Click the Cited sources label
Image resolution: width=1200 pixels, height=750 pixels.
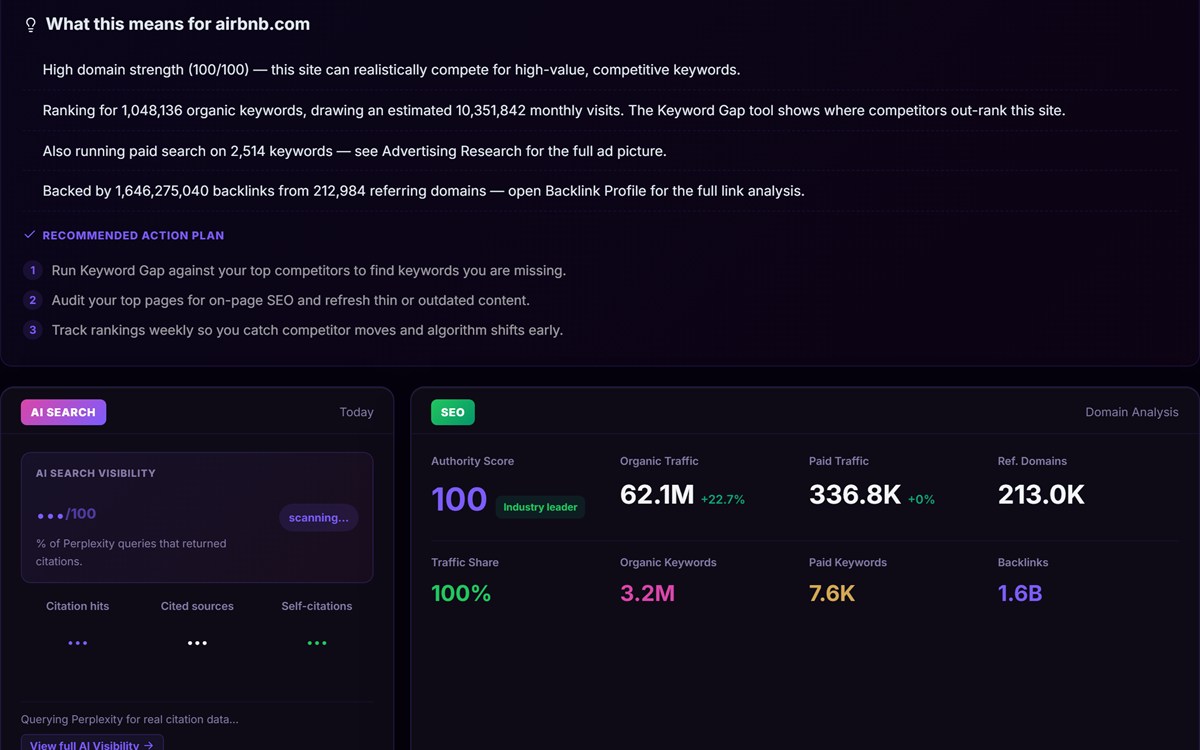click(197, 606)
